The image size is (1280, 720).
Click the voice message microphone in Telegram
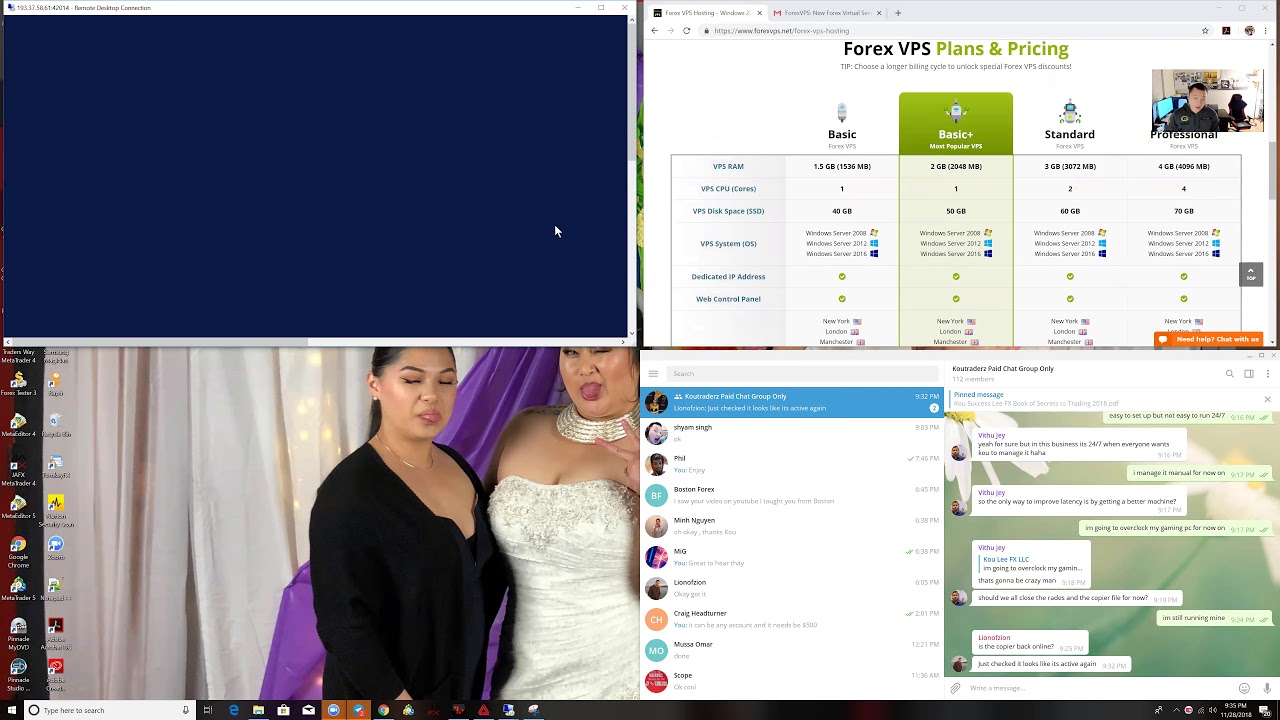[x=1267, y=688]
